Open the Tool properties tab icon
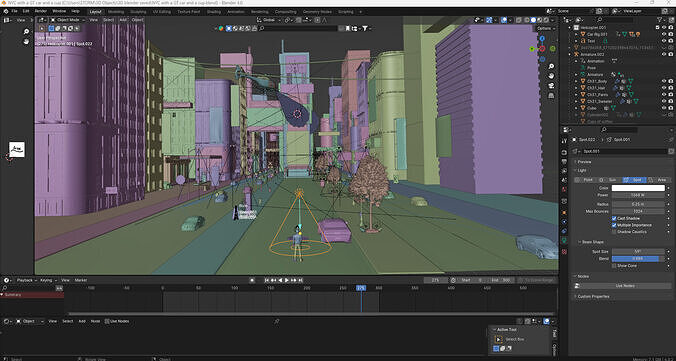Viewport: 676px width, 361px height. 564,140
